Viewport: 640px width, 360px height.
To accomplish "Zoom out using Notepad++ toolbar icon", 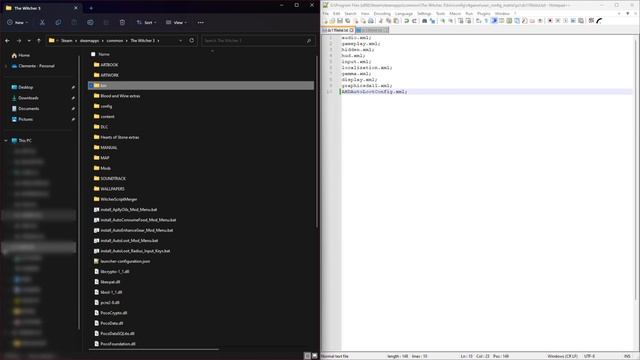I will tap(451, 21).
